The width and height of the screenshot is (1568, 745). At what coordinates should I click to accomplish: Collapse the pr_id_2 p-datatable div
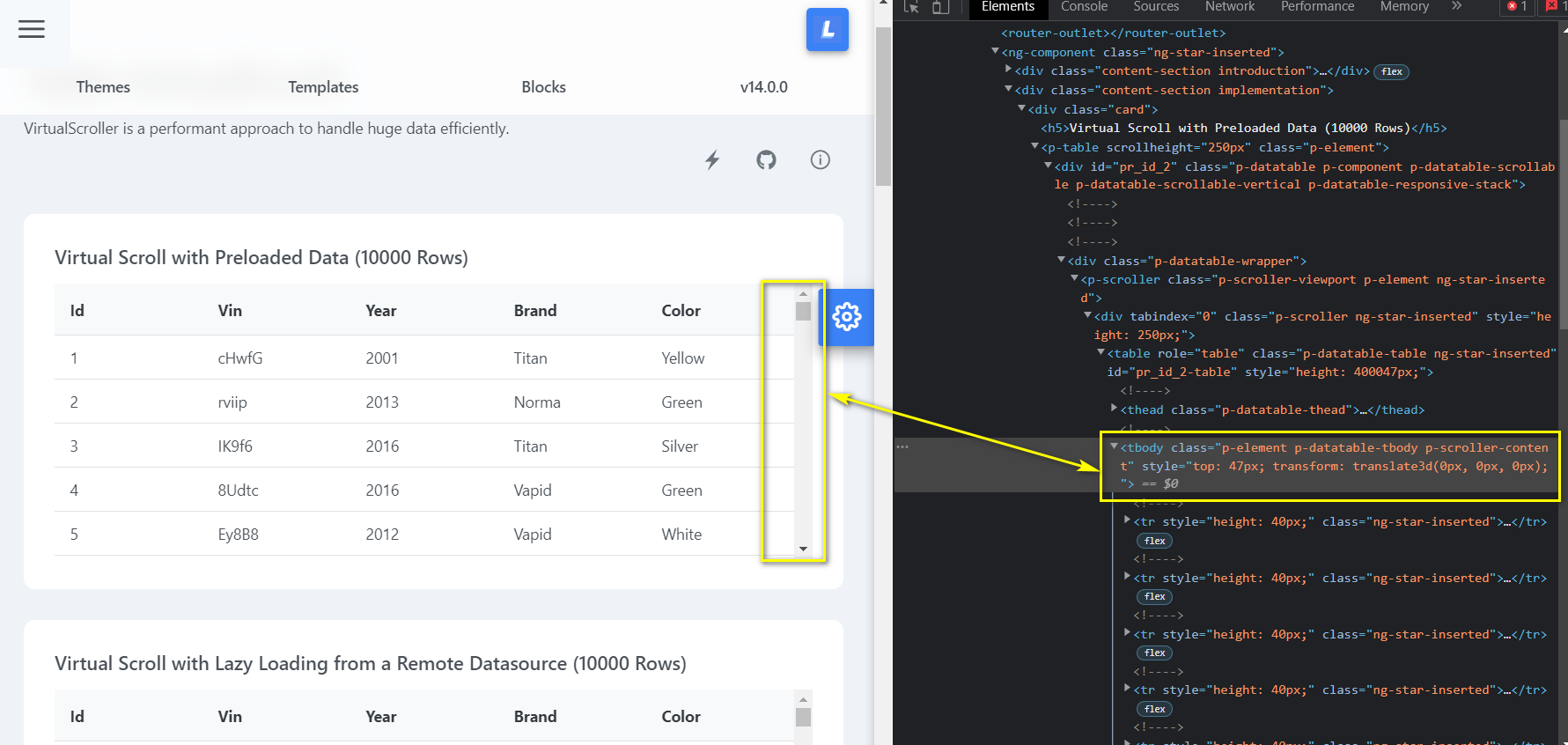[x=1048, y=166]
